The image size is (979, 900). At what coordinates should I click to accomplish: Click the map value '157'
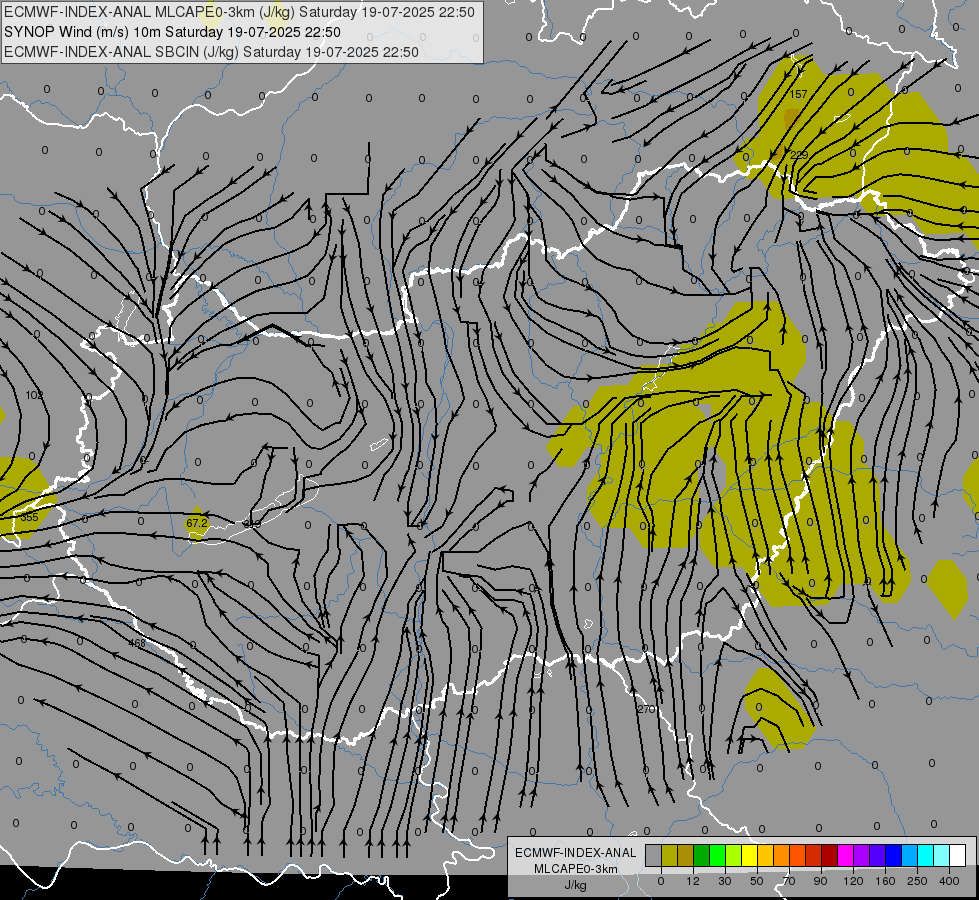[799, 94]
